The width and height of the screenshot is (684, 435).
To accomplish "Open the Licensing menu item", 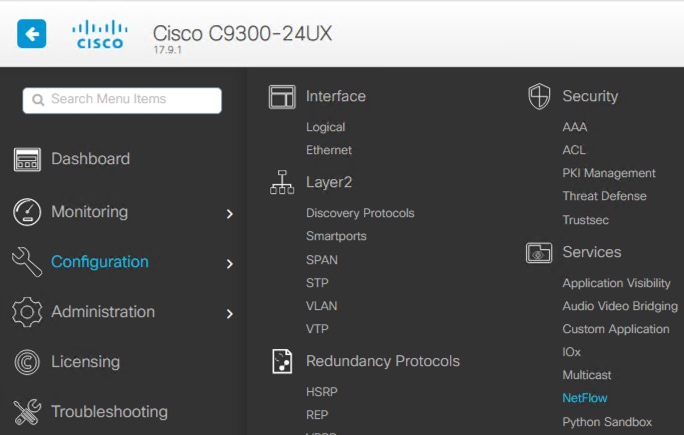I will coord(86,362).
